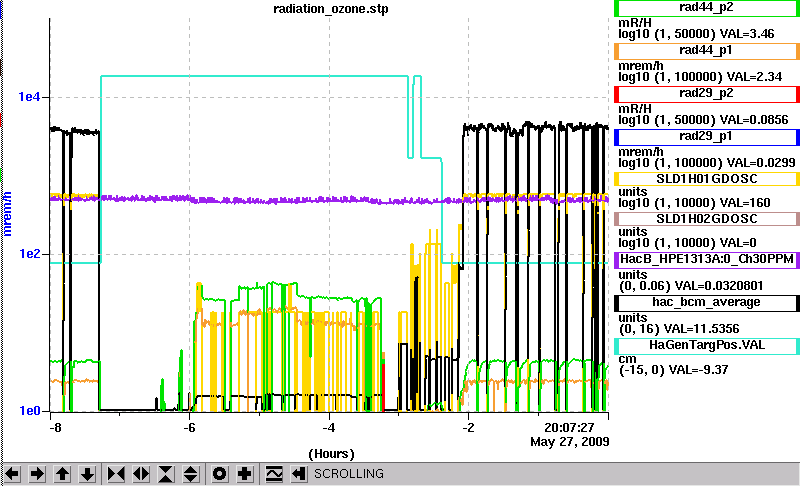Click the -2 x-axis tick label
The height and width of the screenshot is (486, 800).
point(468,427)
